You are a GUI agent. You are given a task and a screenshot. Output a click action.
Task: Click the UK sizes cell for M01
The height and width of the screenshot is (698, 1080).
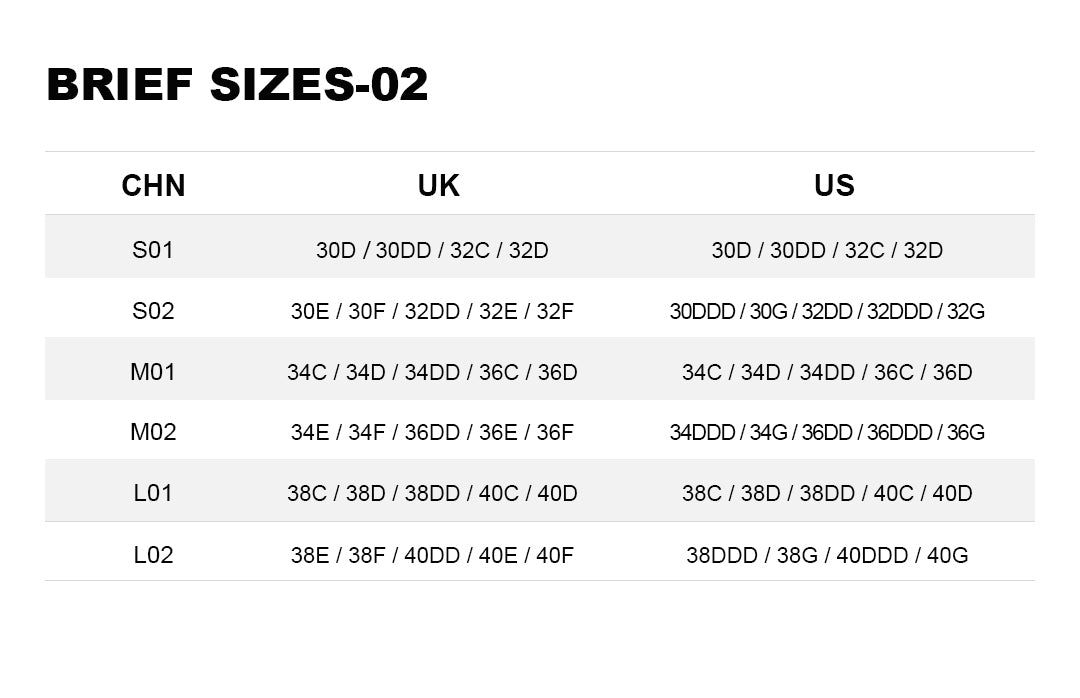(x=432, y=373)
